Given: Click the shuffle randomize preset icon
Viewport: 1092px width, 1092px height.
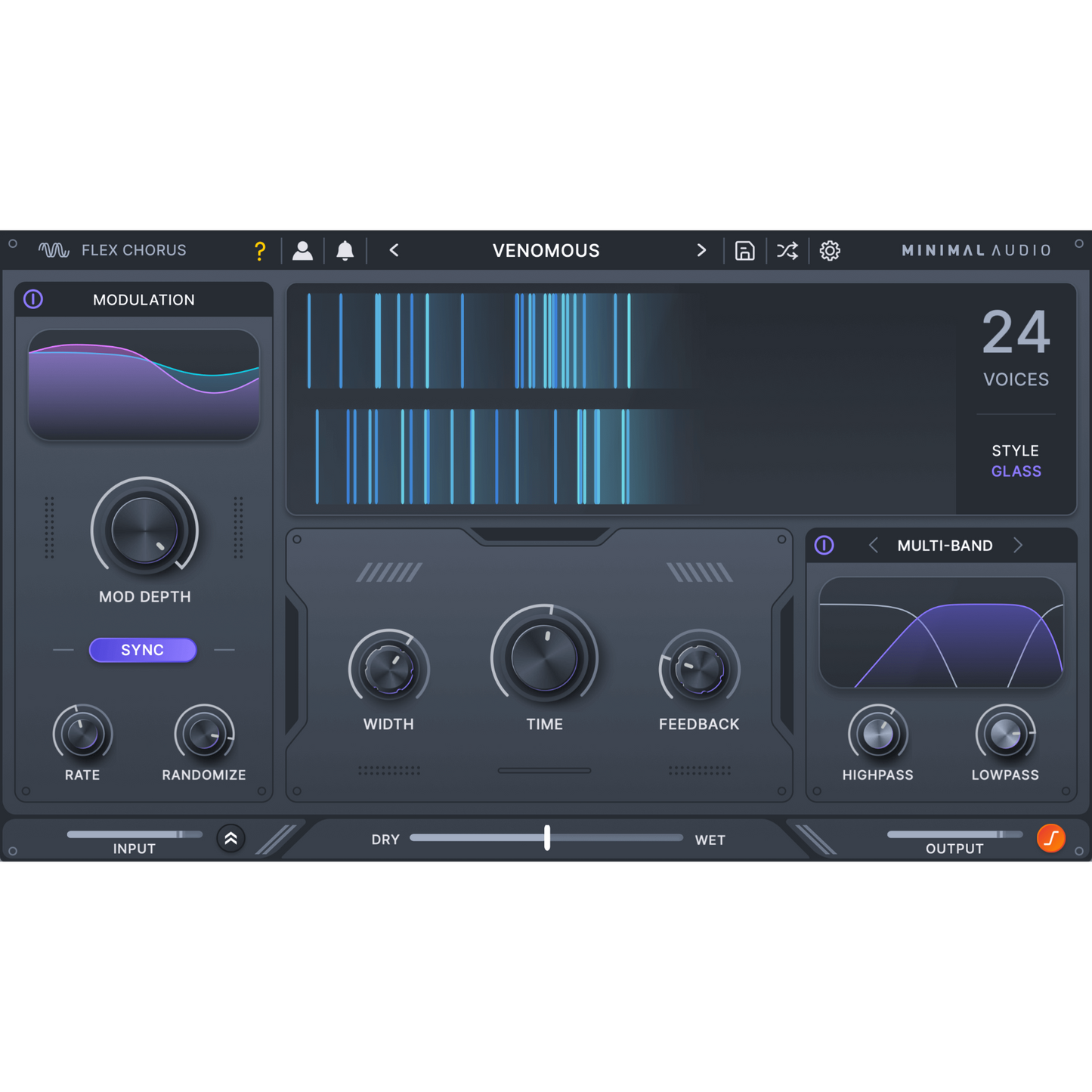Looking at the screenshot, I should point(787,251).
